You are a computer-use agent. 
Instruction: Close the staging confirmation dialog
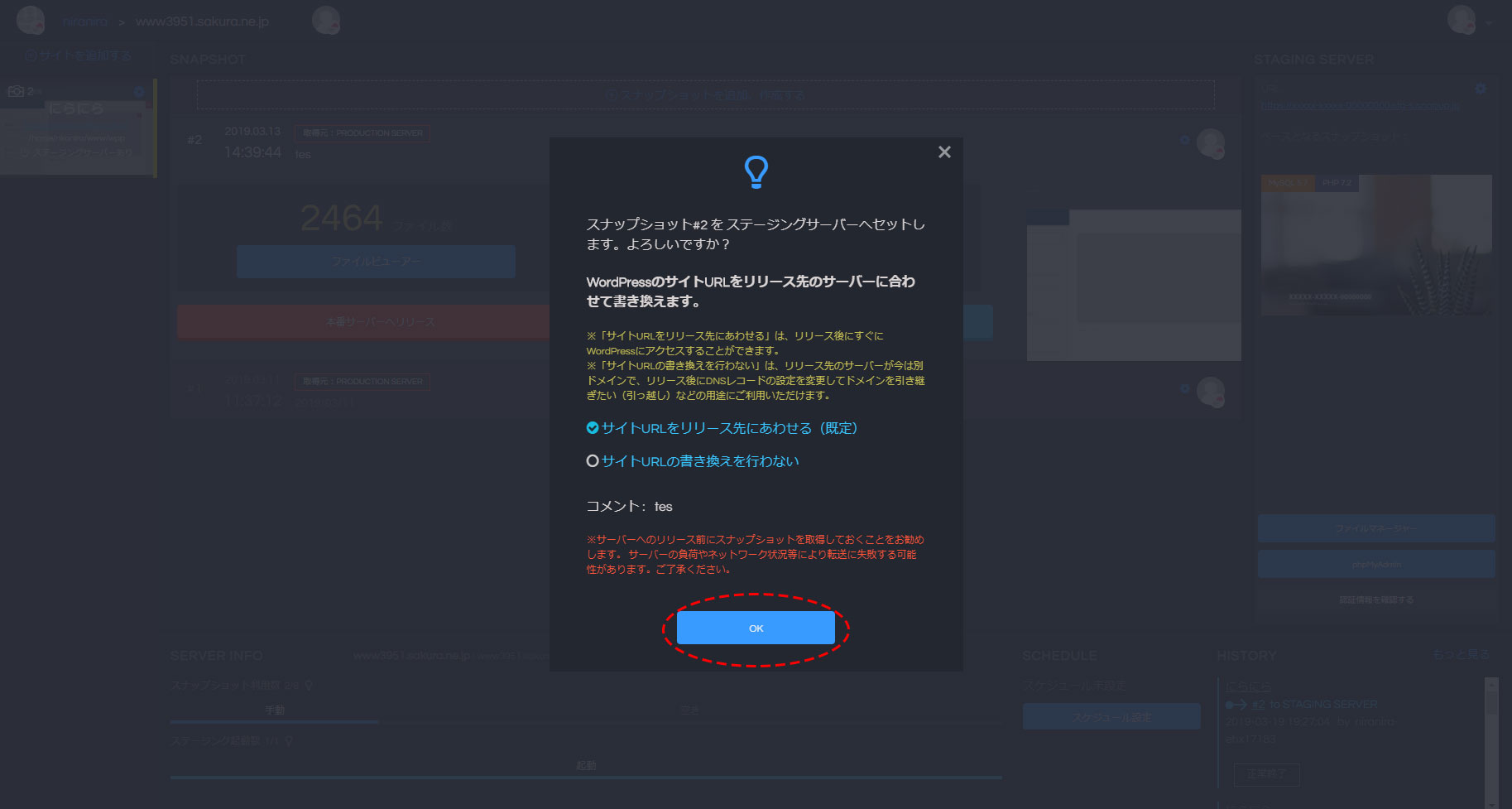[944, 152]
